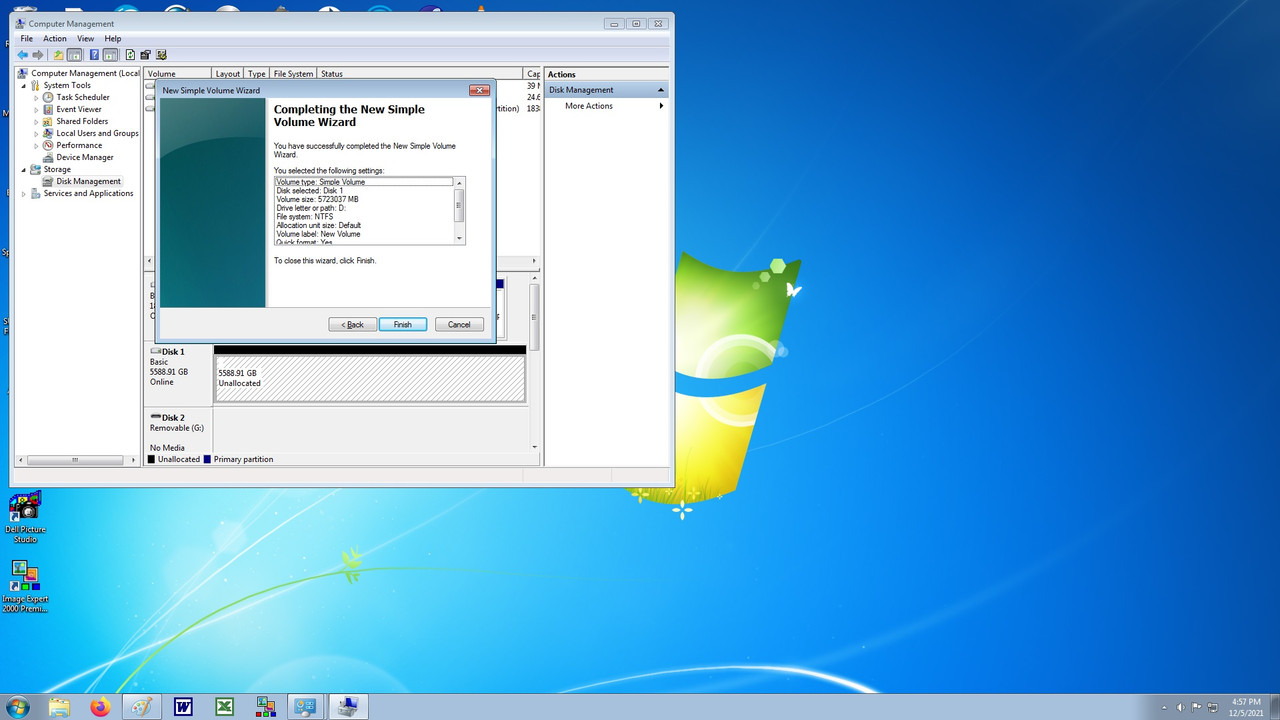Click the Refresh toolbar icon
Screen dimensions: 1280x720
130,55
